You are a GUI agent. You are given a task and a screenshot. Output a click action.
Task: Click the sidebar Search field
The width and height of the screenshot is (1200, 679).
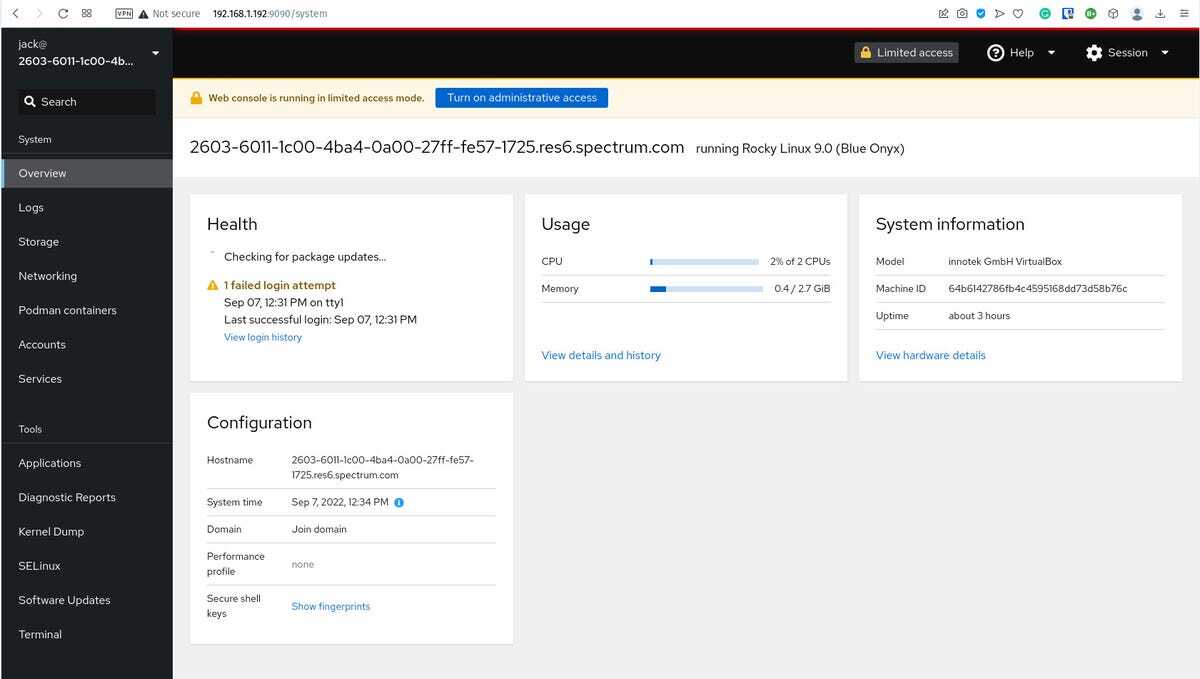click(x=87, y=102)
